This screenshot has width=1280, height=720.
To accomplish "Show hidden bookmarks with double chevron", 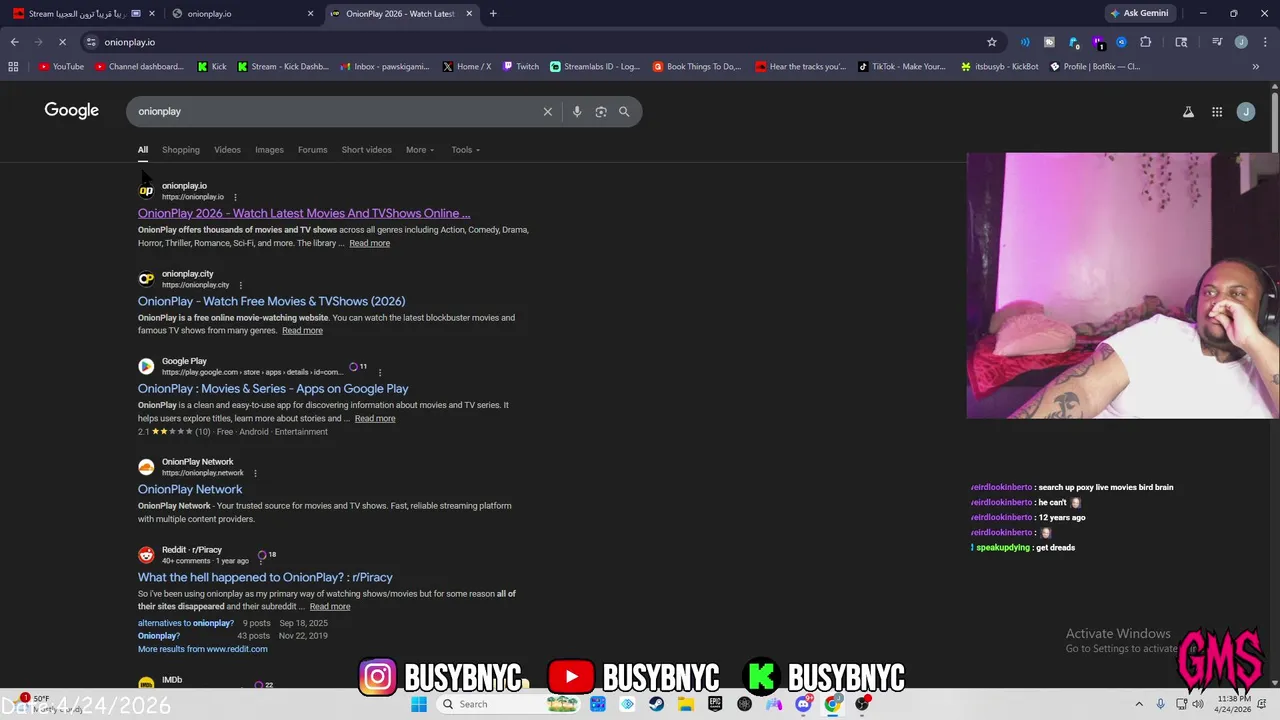I will pos(1256,67).
